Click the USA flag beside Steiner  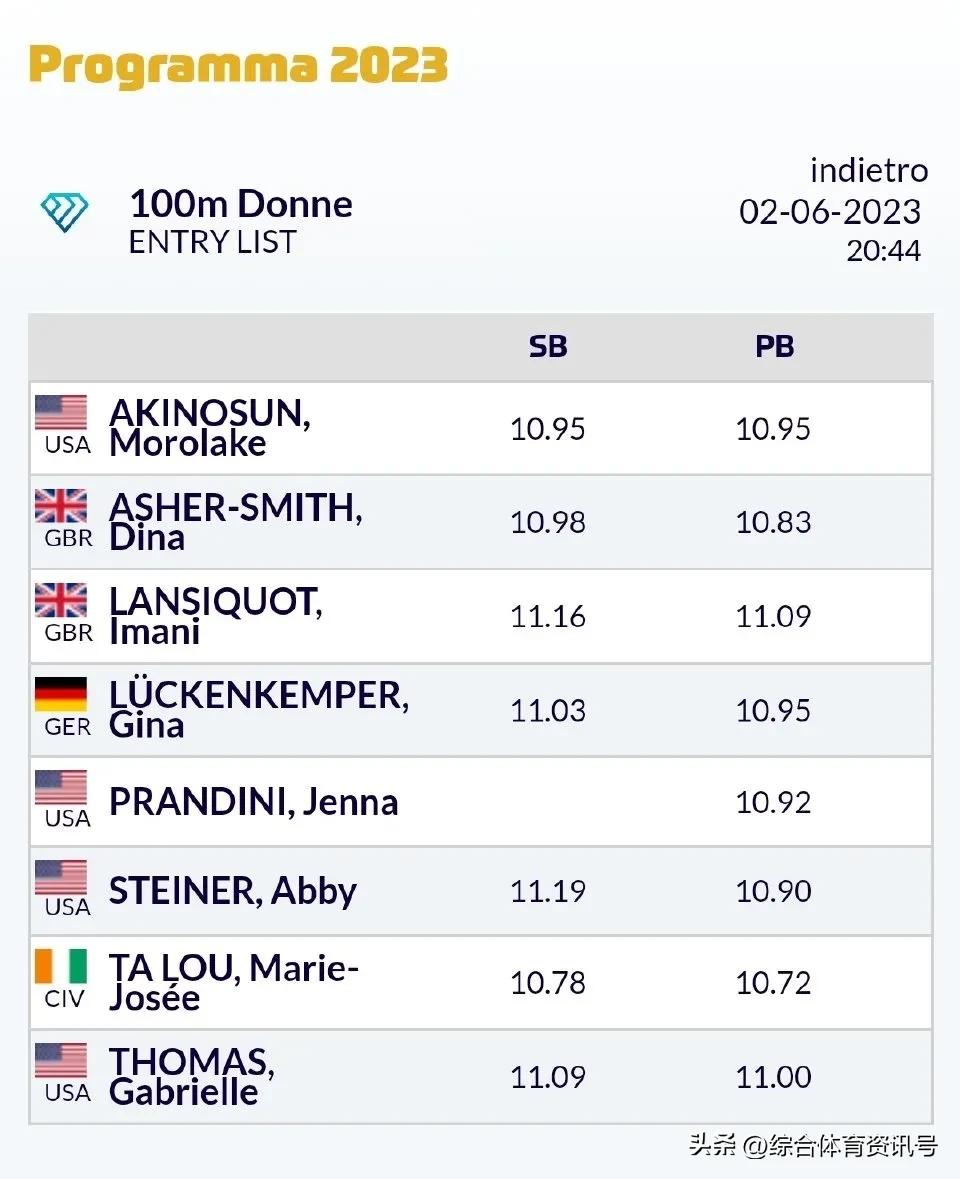tap(61, 878)
